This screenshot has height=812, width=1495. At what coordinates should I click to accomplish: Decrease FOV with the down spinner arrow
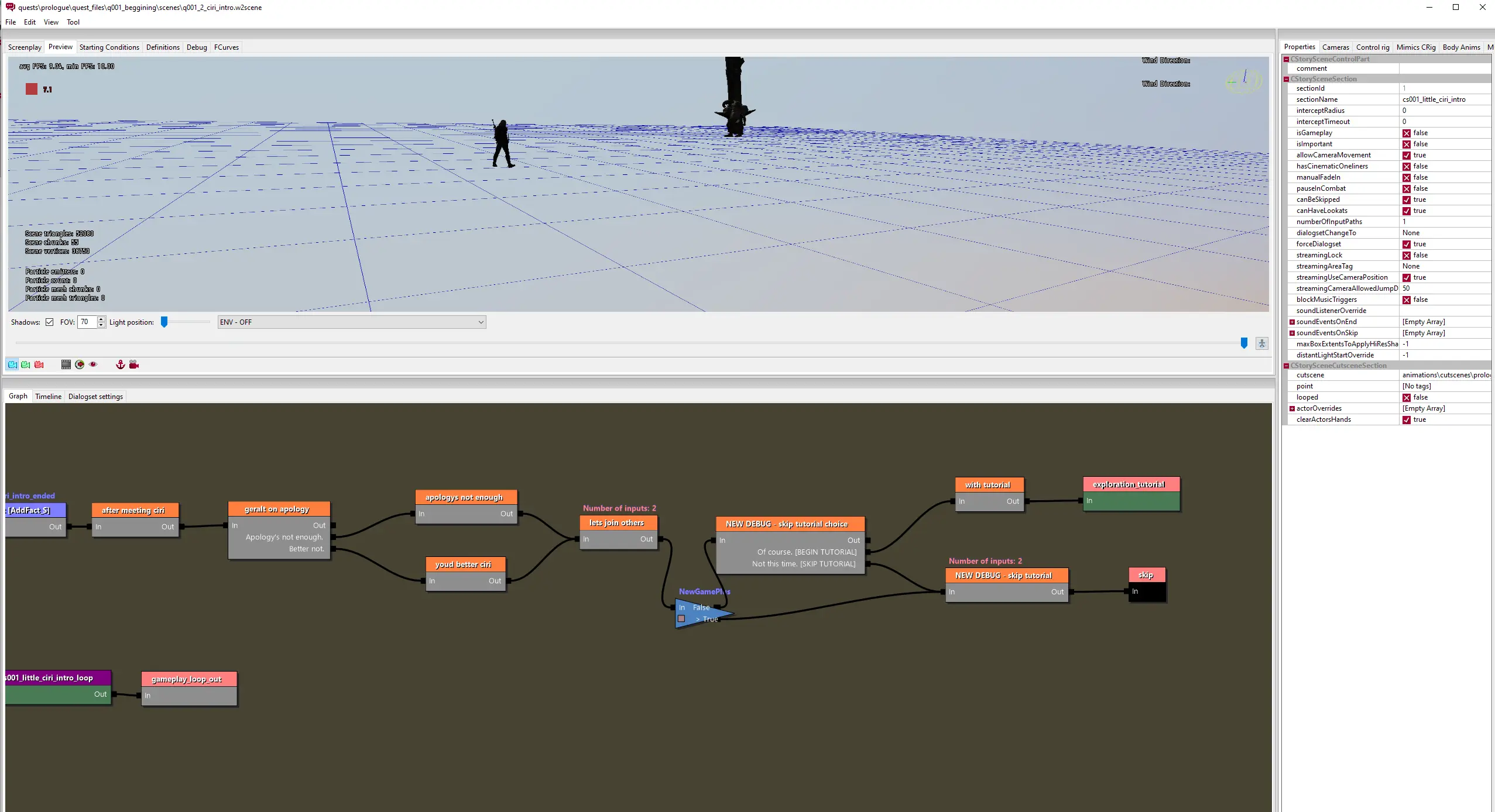101,325
